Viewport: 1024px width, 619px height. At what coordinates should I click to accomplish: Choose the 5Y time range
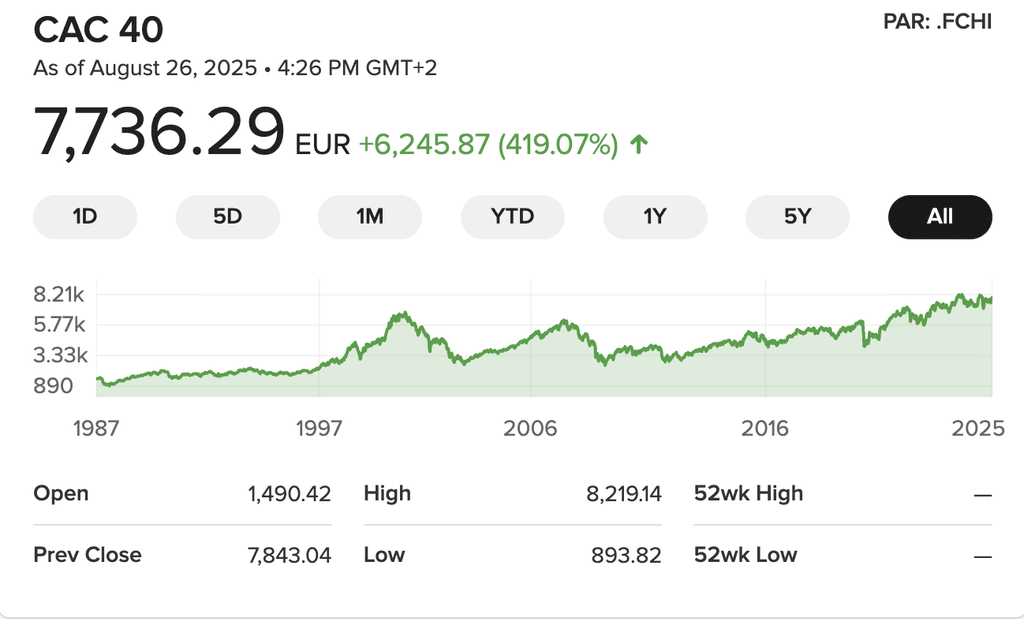[x=797, y=216]
